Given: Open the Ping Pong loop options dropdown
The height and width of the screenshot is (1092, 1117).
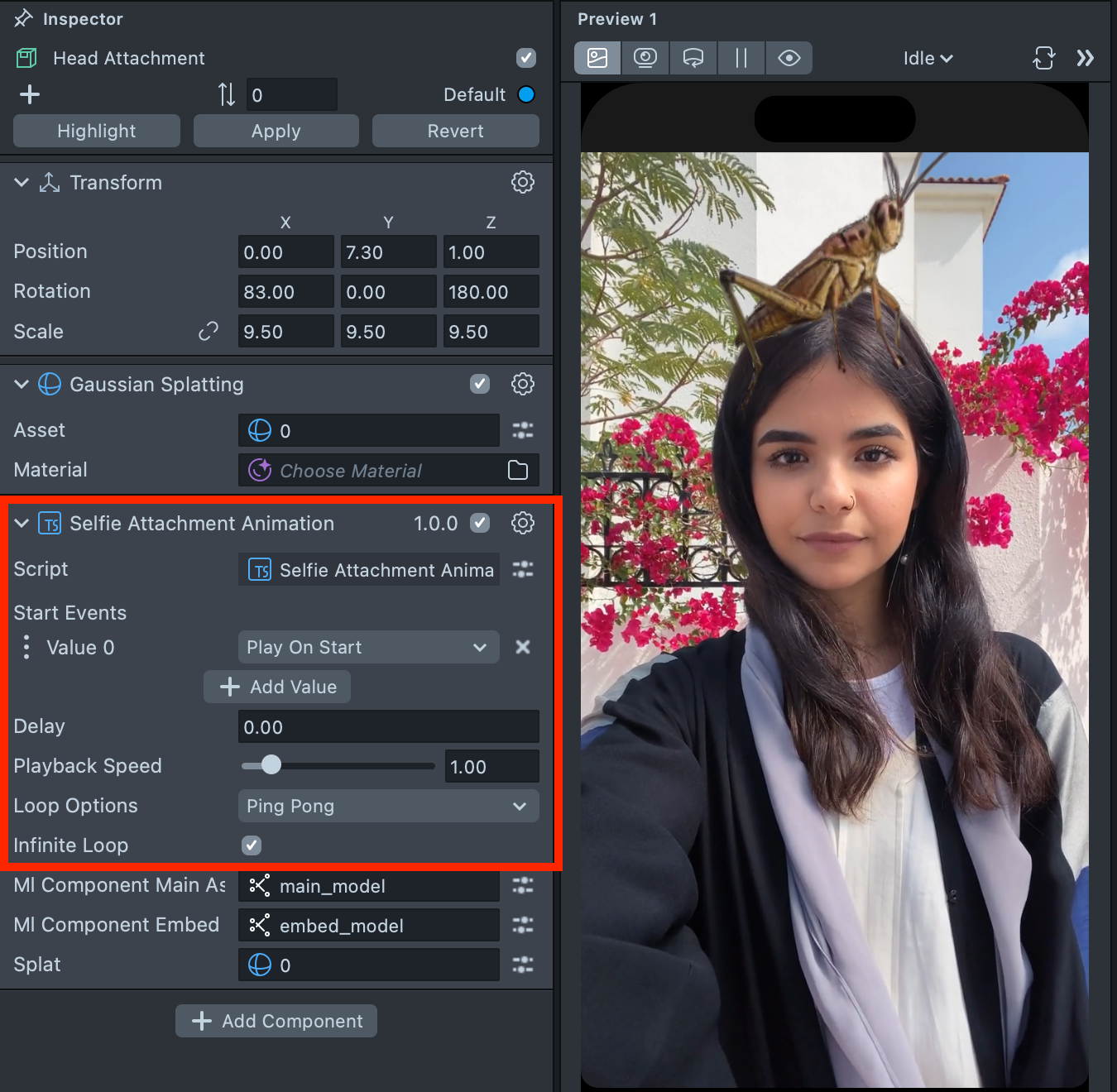Looking at the screenshot, I should point(388,806).
